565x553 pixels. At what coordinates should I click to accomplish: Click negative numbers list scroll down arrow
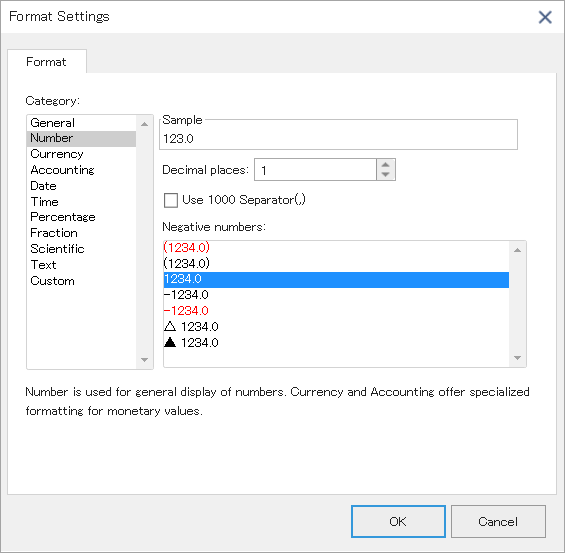tap(517, 358)
